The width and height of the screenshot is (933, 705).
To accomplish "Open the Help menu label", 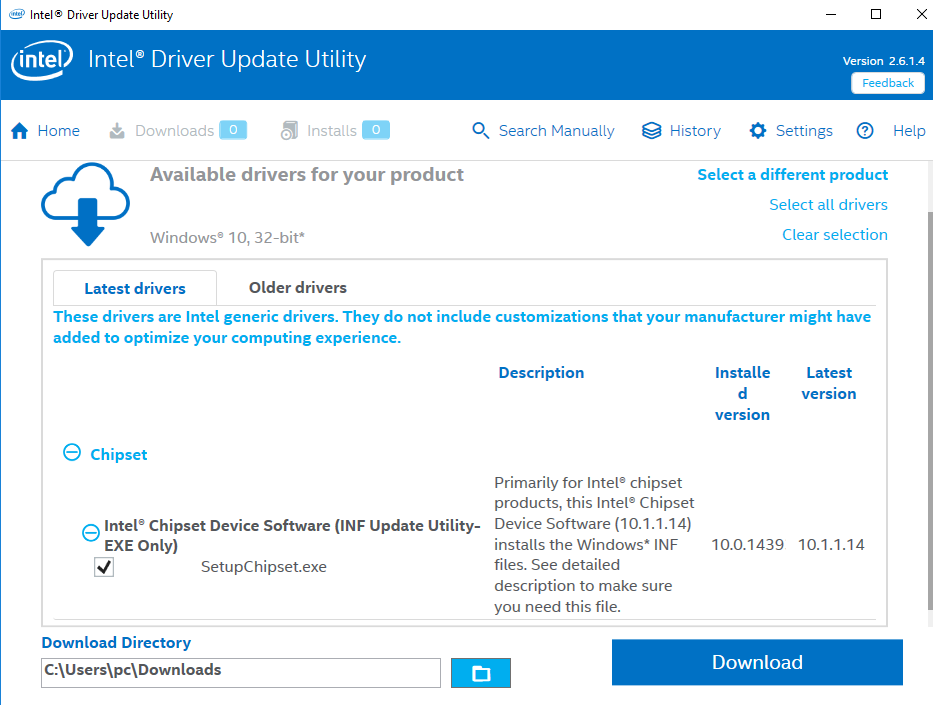I will [x=909, y=131].
